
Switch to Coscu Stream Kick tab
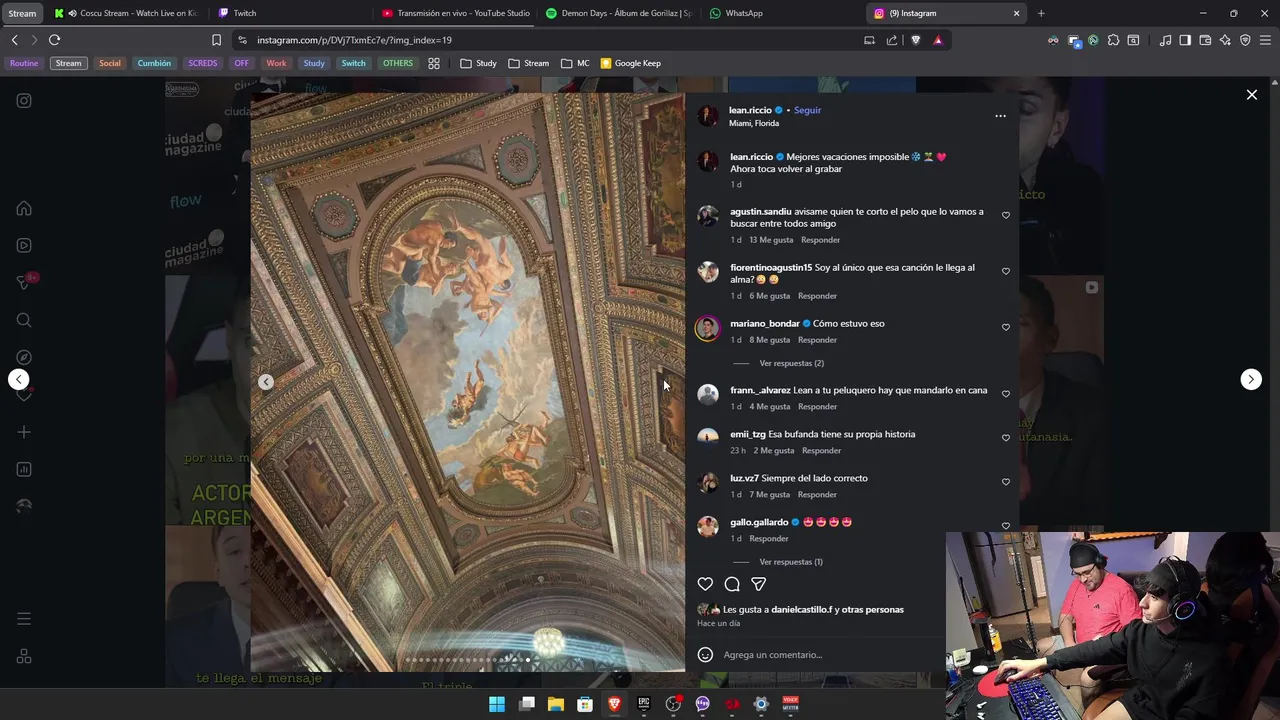pos(127,13)
